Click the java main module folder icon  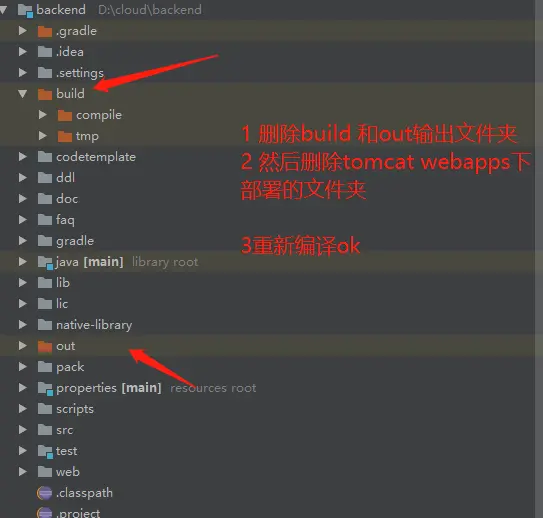click(x=45, y=262)
